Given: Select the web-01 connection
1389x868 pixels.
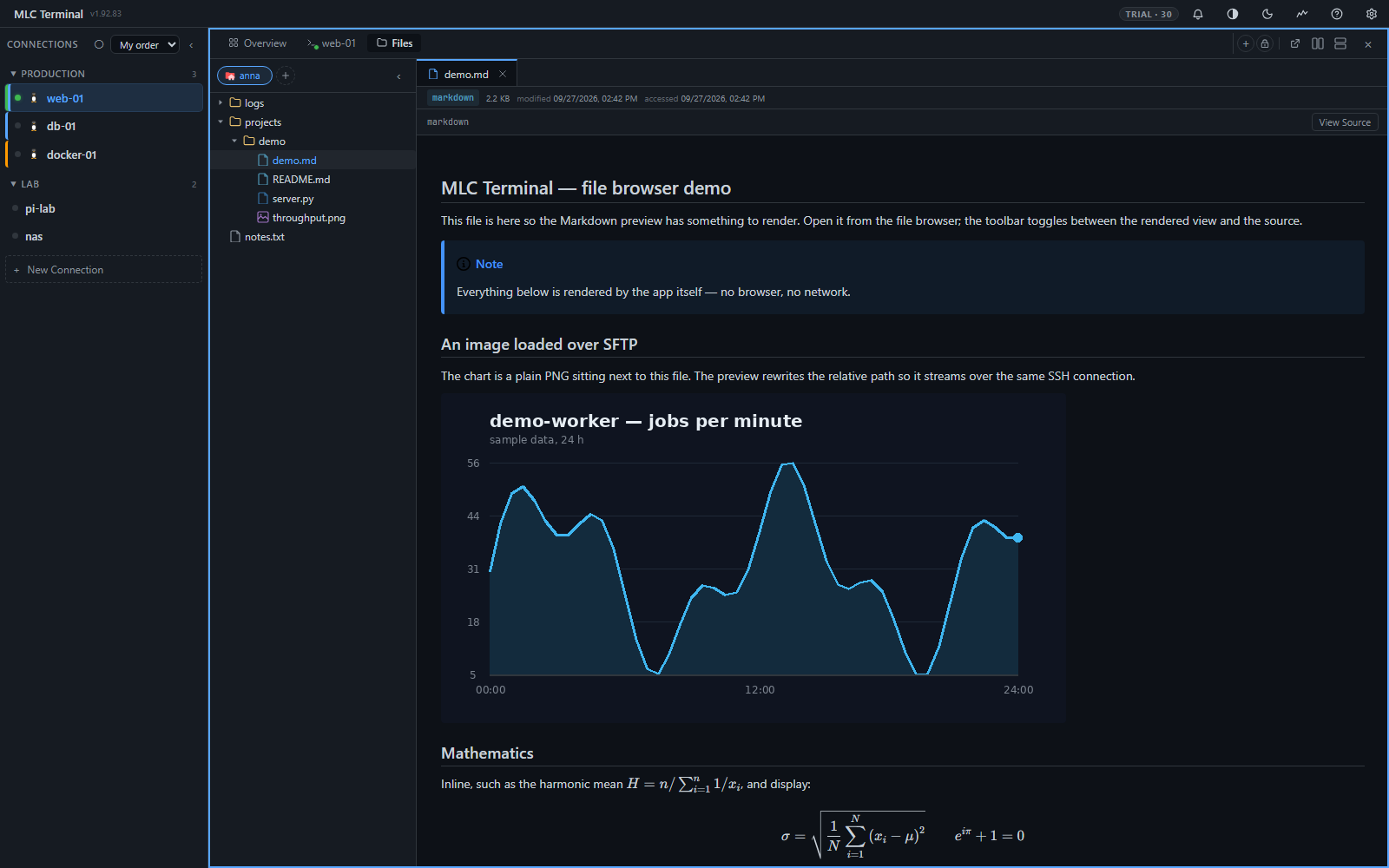Looking at the screenshot, I should click(104, 98).
